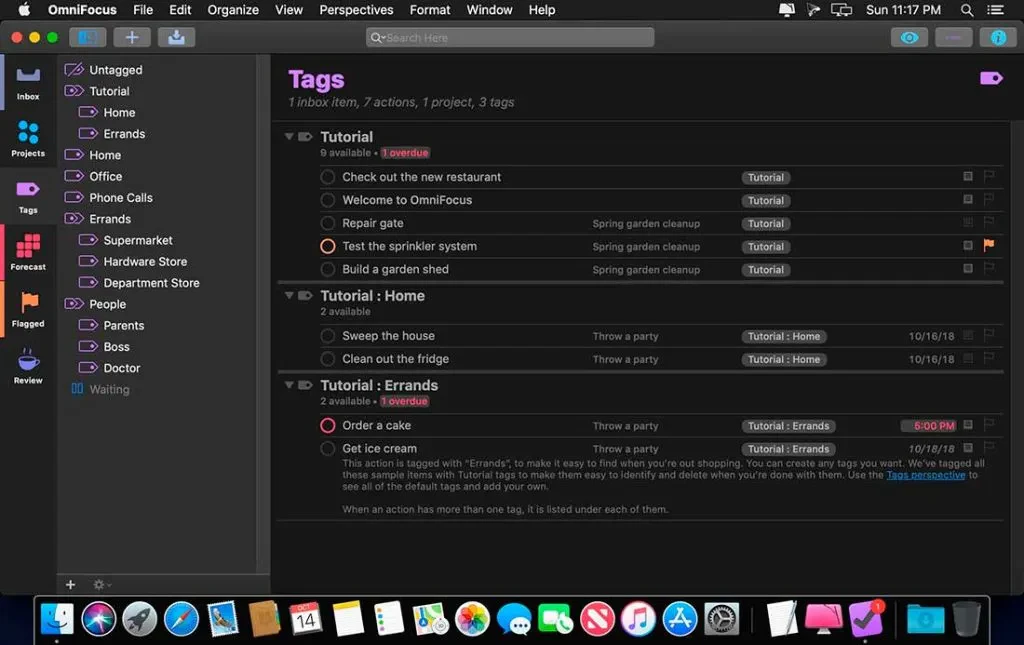Image resolution: width=1024 pixels, height=645 pixels.
Task: Click the 5:00 PM due time on Order a cake
Action: click(x=929, y=426)
